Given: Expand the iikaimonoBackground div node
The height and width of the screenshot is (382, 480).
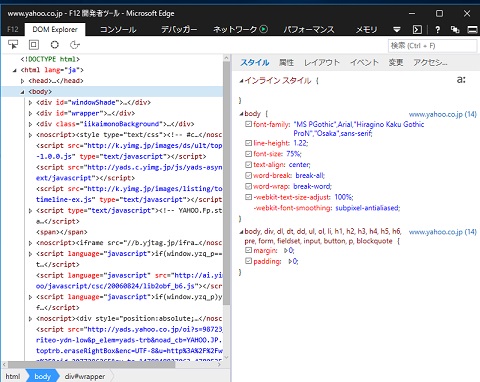Looking at the screenshot, I should 30,124.
